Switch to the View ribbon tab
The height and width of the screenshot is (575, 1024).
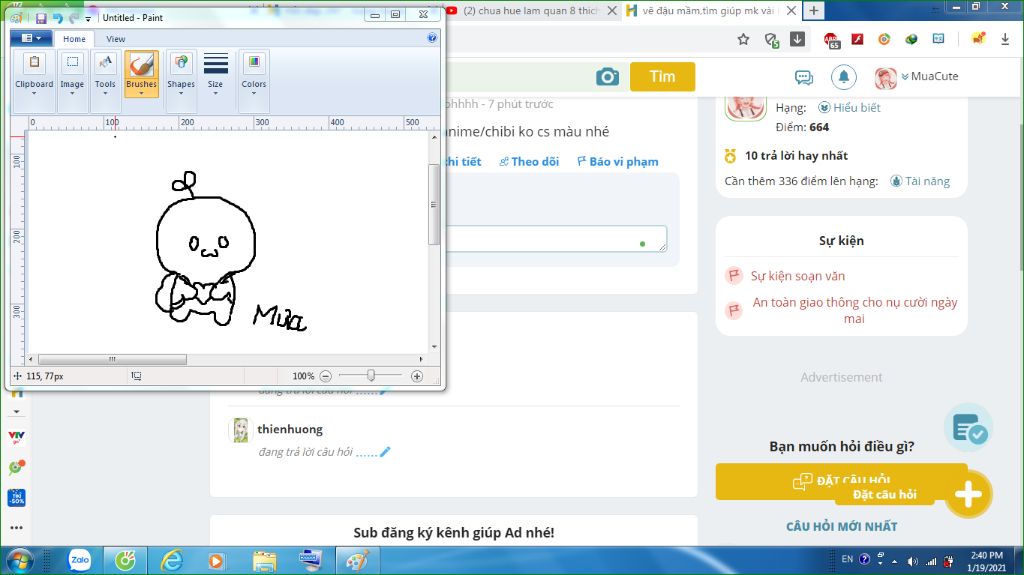point(116,39)
